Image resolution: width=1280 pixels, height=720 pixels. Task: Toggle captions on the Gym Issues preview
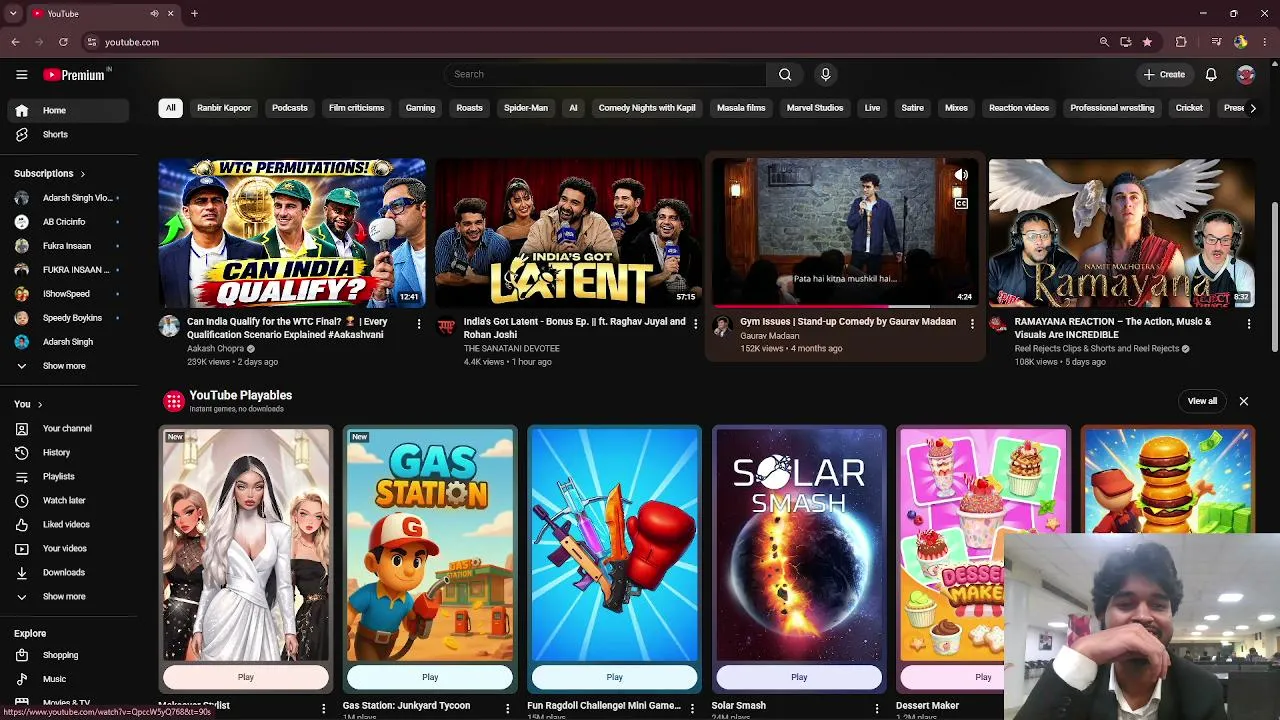(961, 204)
